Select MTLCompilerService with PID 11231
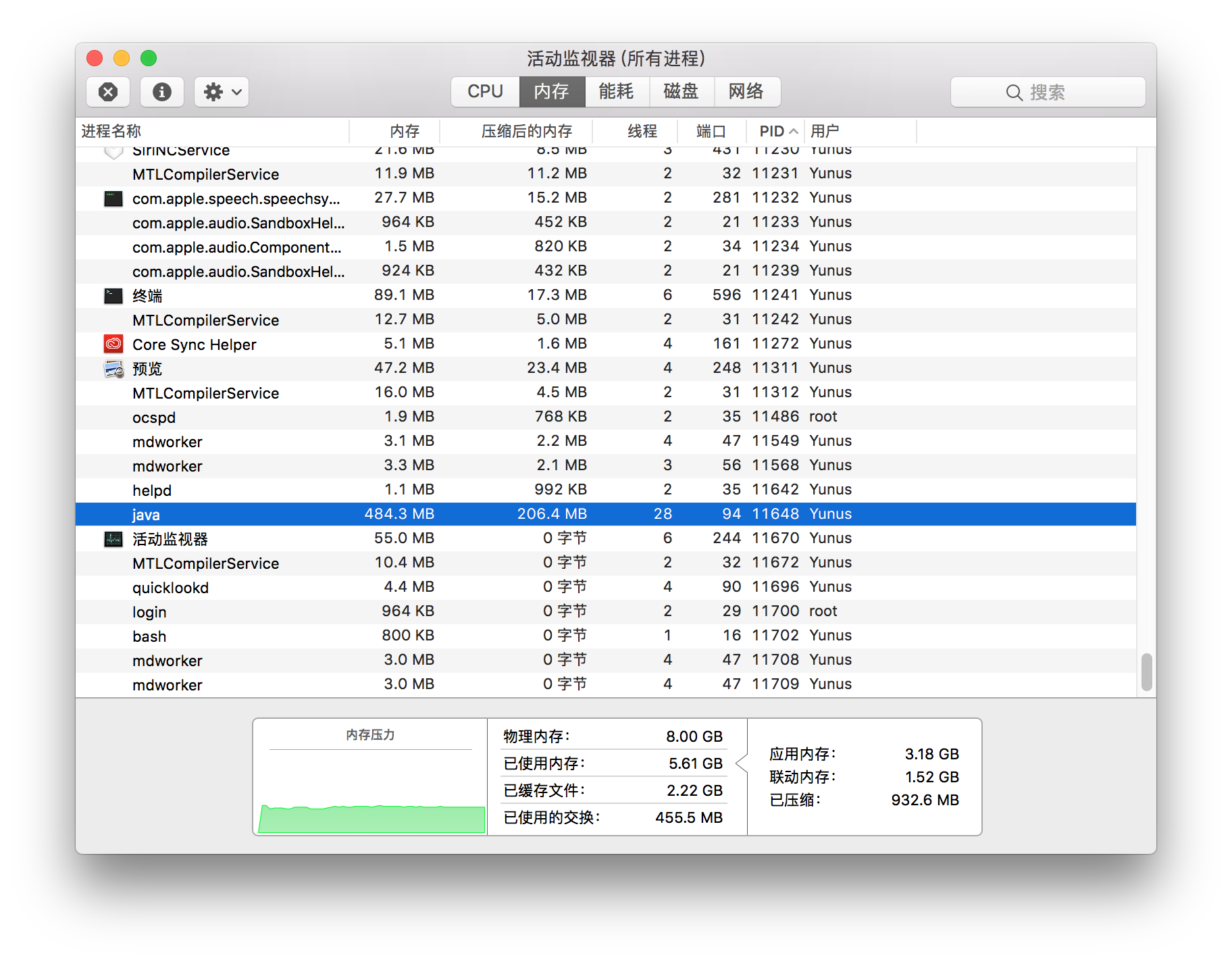Image resolution: width=1232 pixels, height=962 pixels. (606, 174)
